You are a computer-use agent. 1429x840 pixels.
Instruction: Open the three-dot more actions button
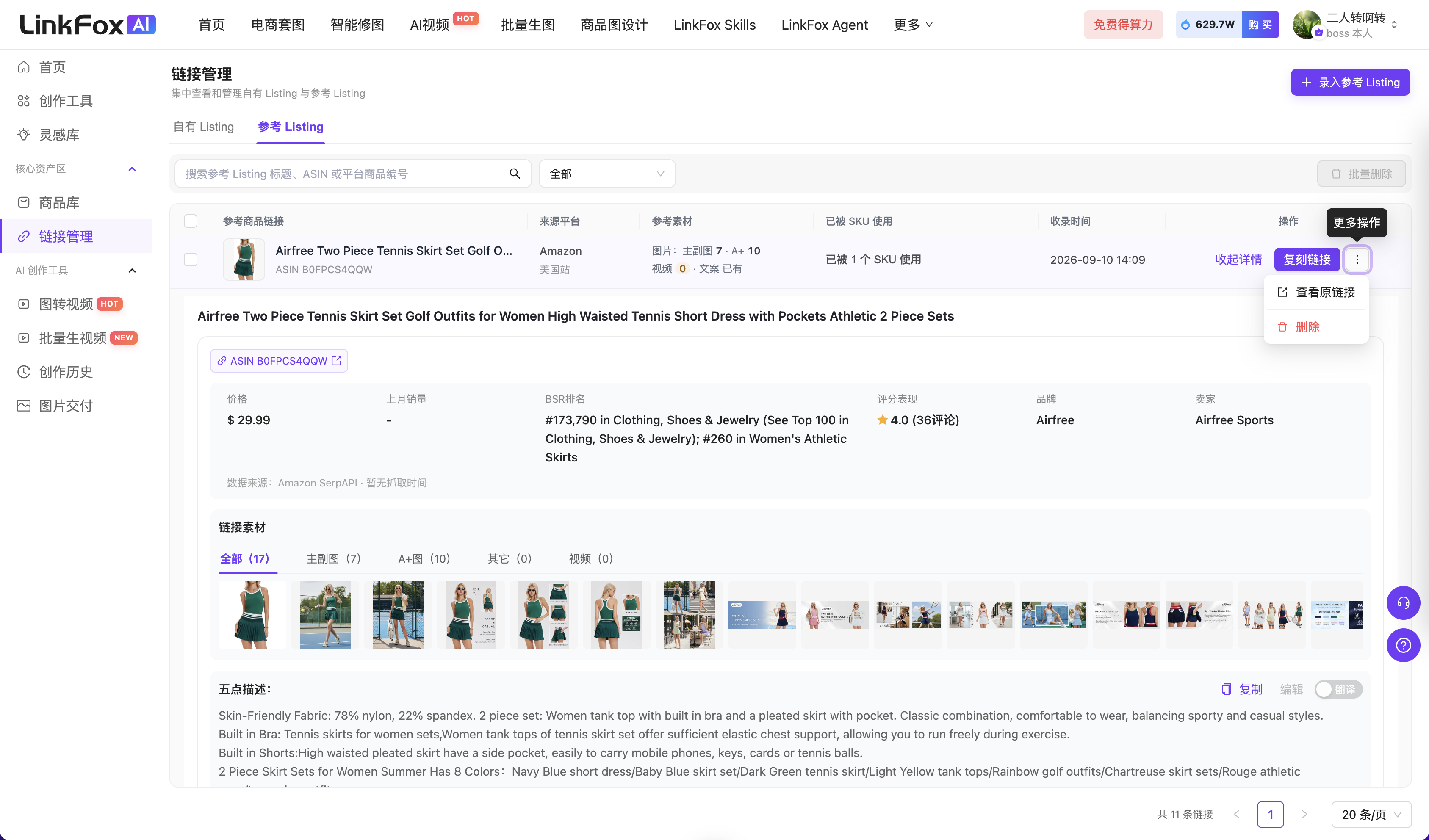point(1357,260)
